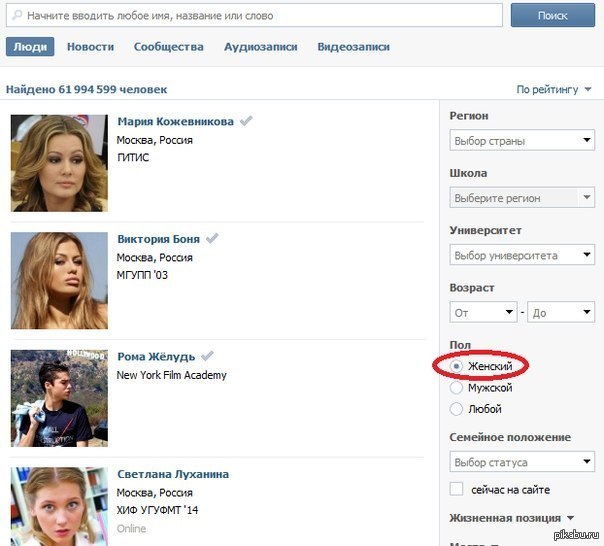
Task: Click the verified checkmark beside Виктория Боня
Action: tap(211, 239)
